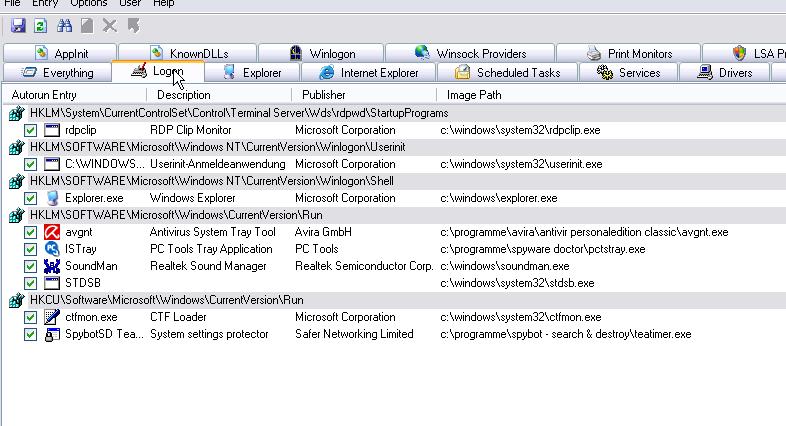The width and height of the screenshot is (786, 426).
Task: Click the Find binoculars icon
Action: click(64, 26)
